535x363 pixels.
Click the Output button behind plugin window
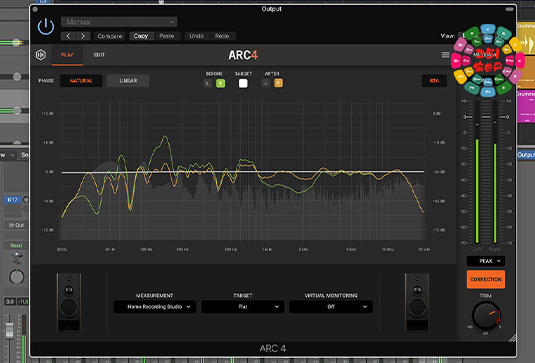pyautogui.click(x=526, y=155)
